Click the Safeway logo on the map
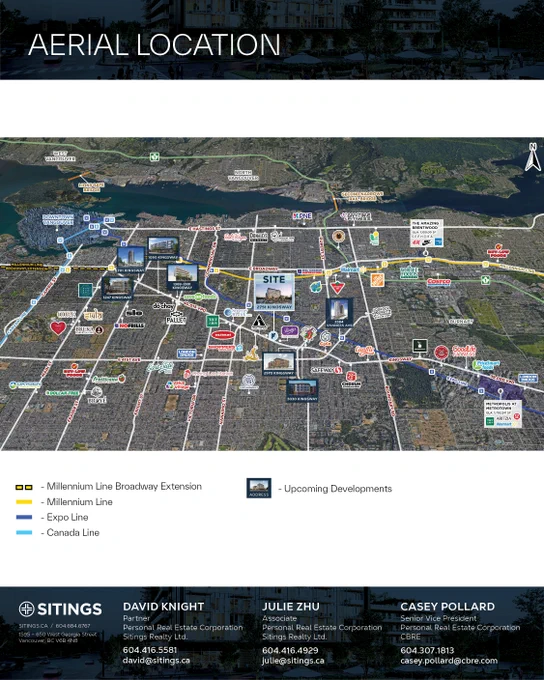 (327, 370)
